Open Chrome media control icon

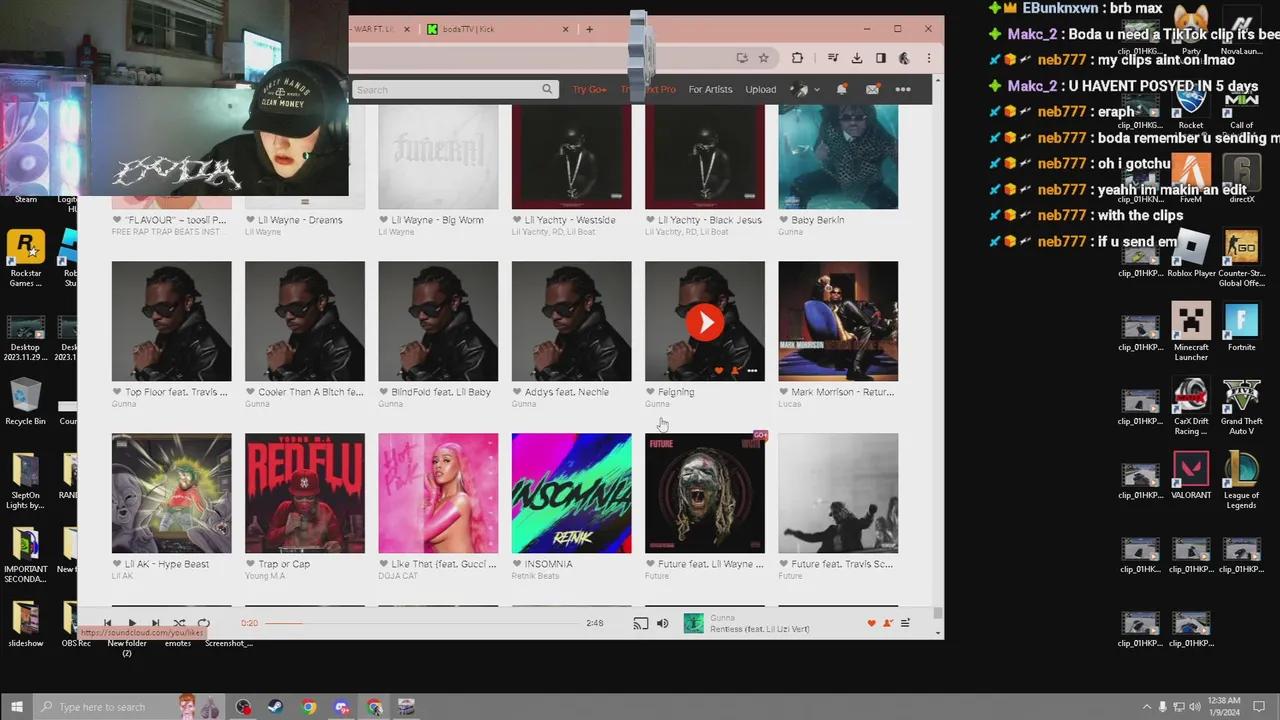[x=833, y=58]
